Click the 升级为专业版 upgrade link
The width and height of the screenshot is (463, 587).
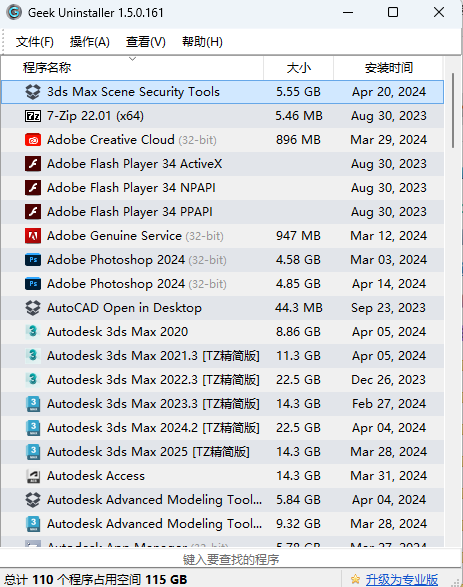tap(402, 580)
